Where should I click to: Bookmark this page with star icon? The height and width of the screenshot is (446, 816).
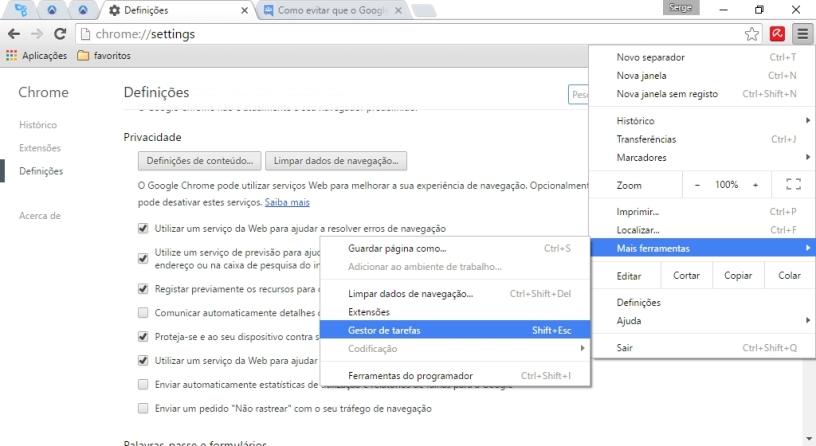(751, 34)
